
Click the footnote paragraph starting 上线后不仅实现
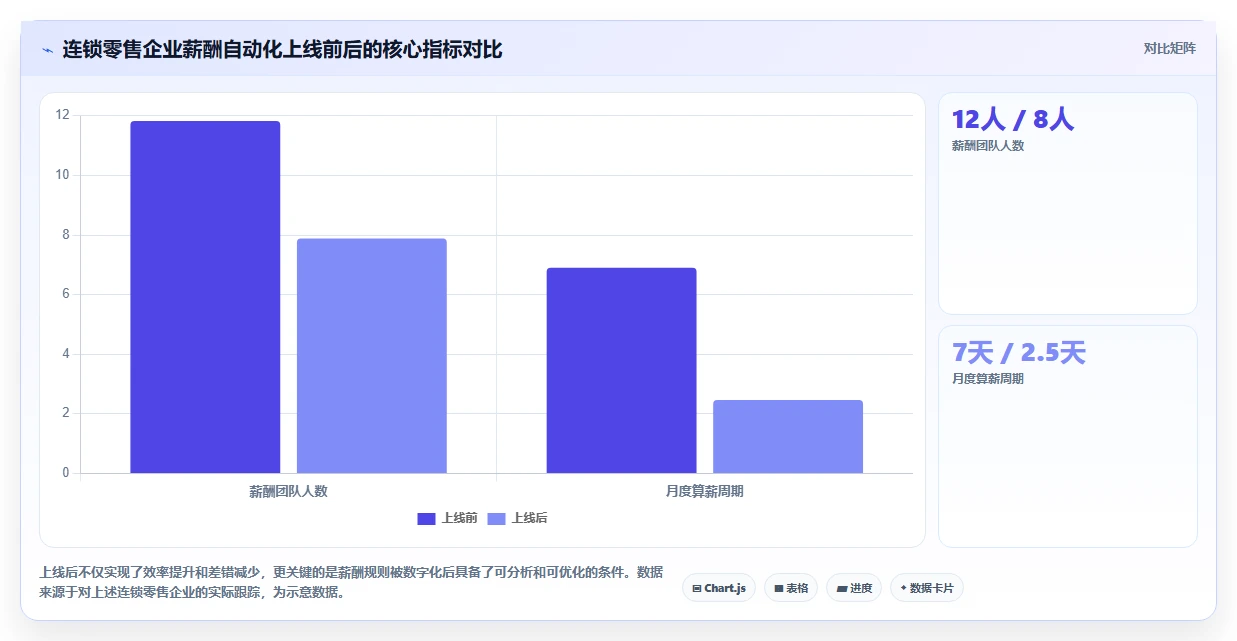click(x=351, y=582)
